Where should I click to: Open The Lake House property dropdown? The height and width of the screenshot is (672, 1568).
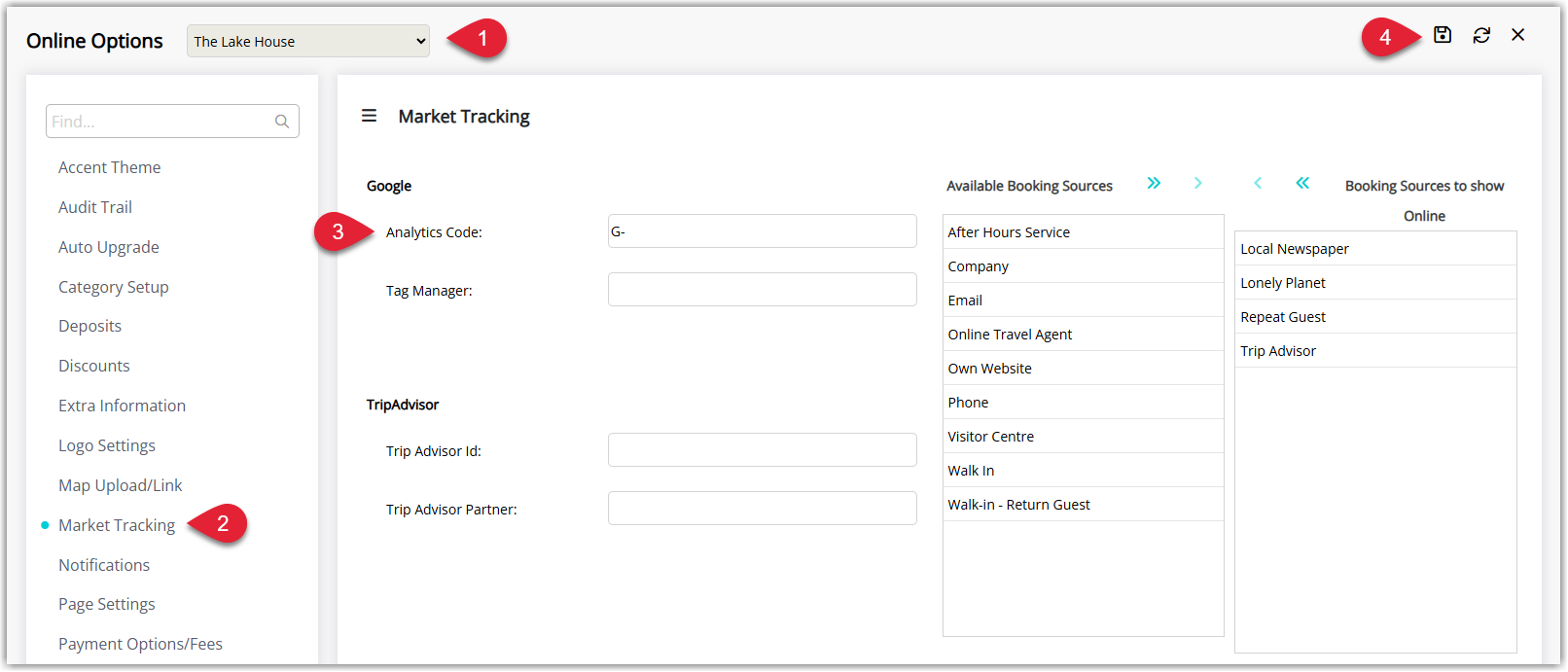coord(308,41)
